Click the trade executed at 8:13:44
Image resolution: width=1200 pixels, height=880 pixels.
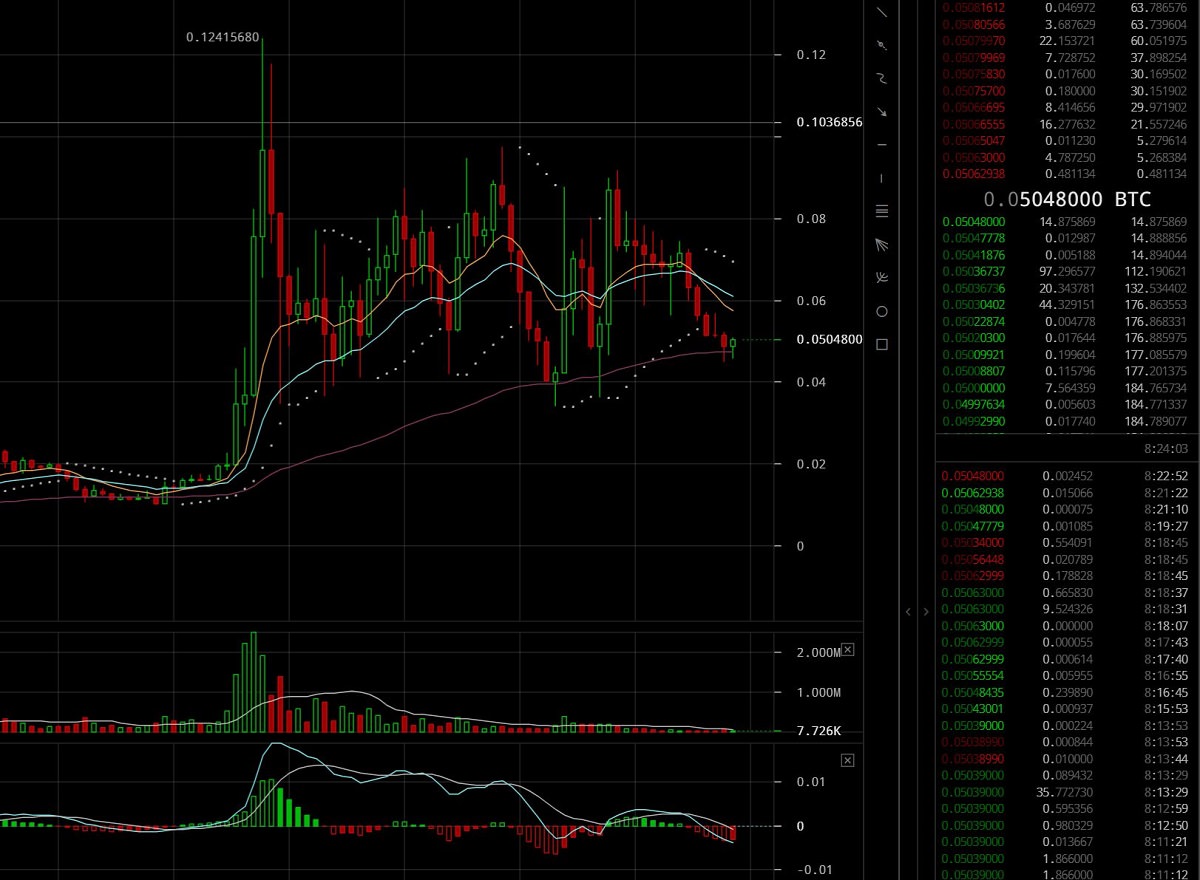(1067, 759)
